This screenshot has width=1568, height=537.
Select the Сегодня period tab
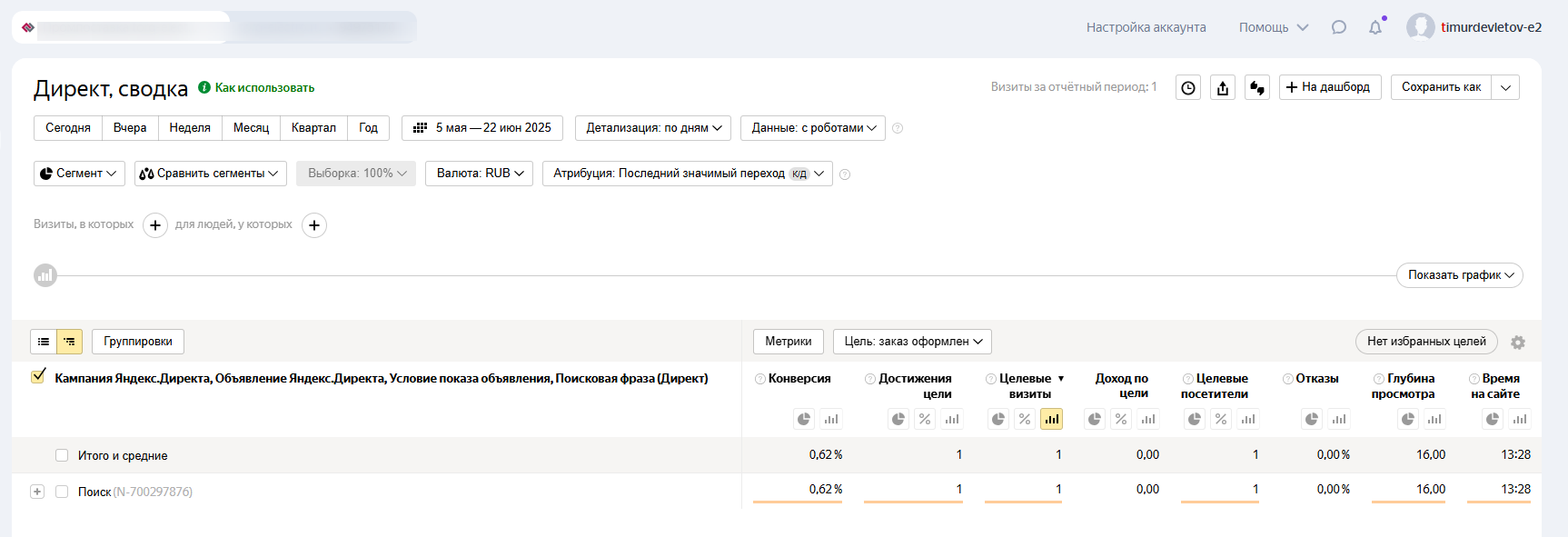(x=68, y=128)
